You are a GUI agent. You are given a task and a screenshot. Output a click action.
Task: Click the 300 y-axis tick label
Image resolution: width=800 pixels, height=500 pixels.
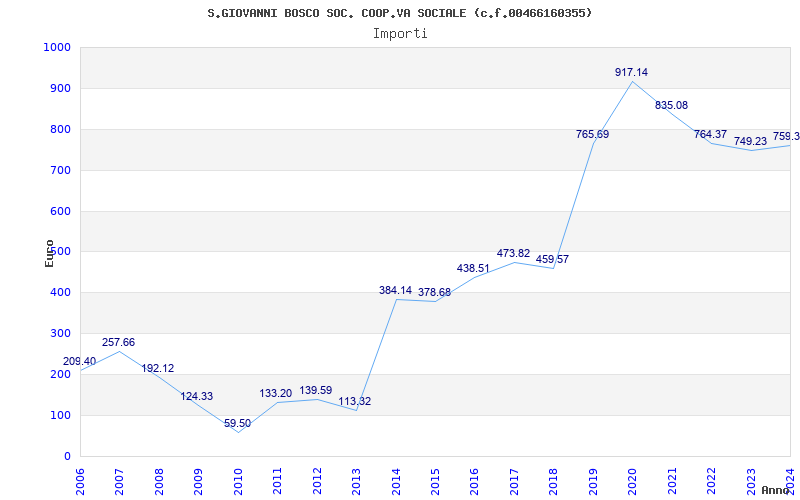[x=60, y=334]
